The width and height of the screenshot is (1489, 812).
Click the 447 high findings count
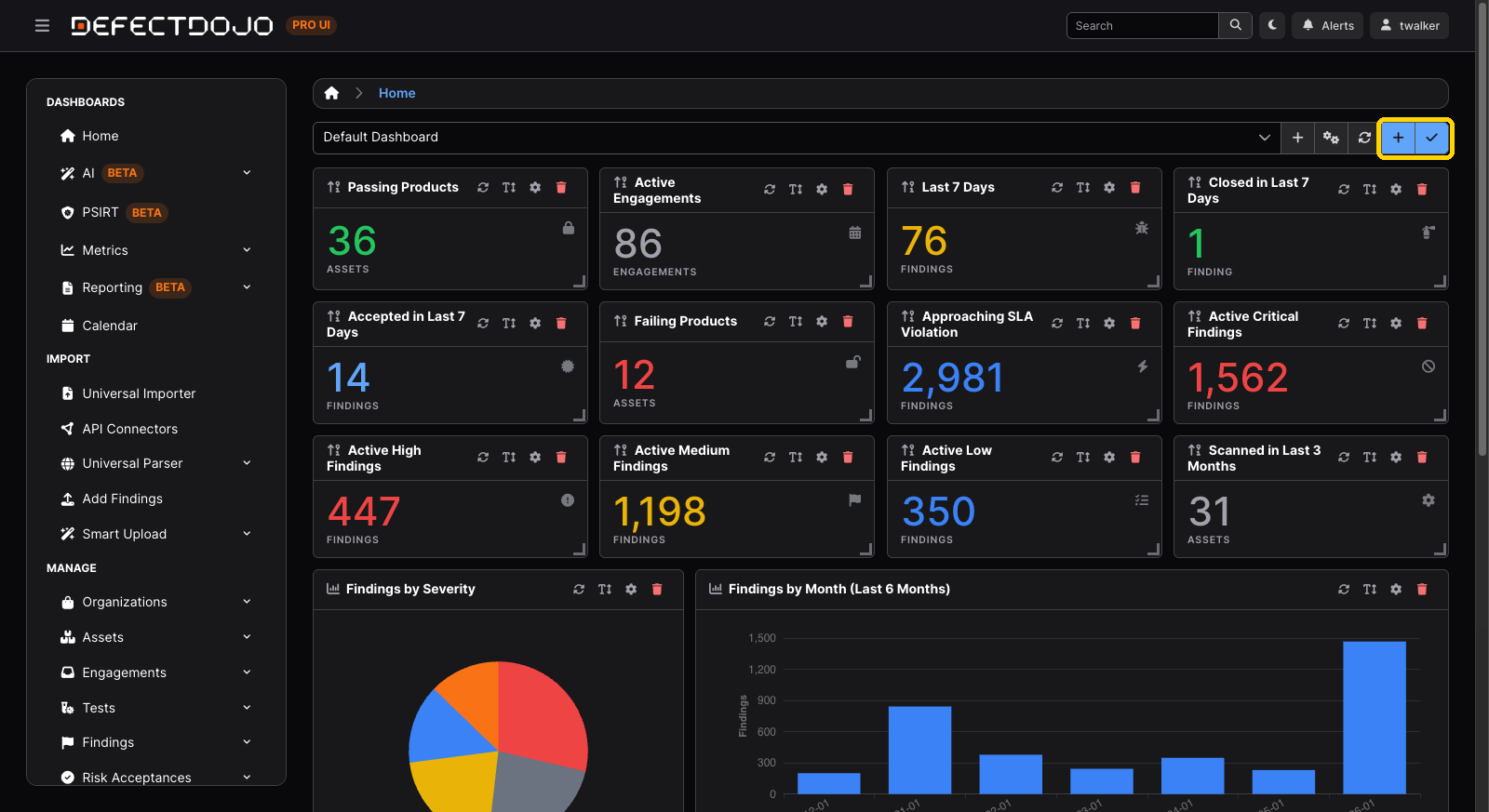(364, 512)
